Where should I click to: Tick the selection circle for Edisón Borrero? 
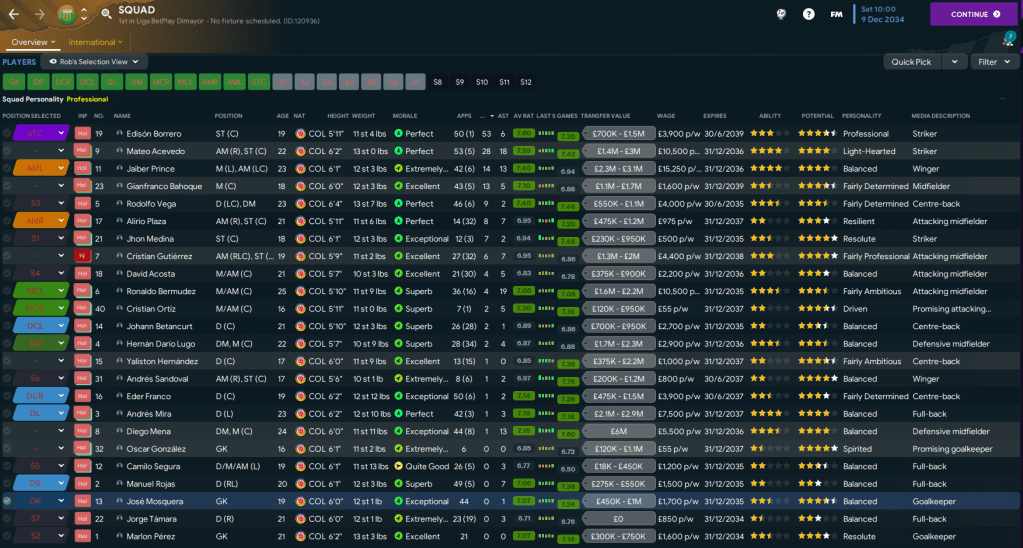click(7, 134)
